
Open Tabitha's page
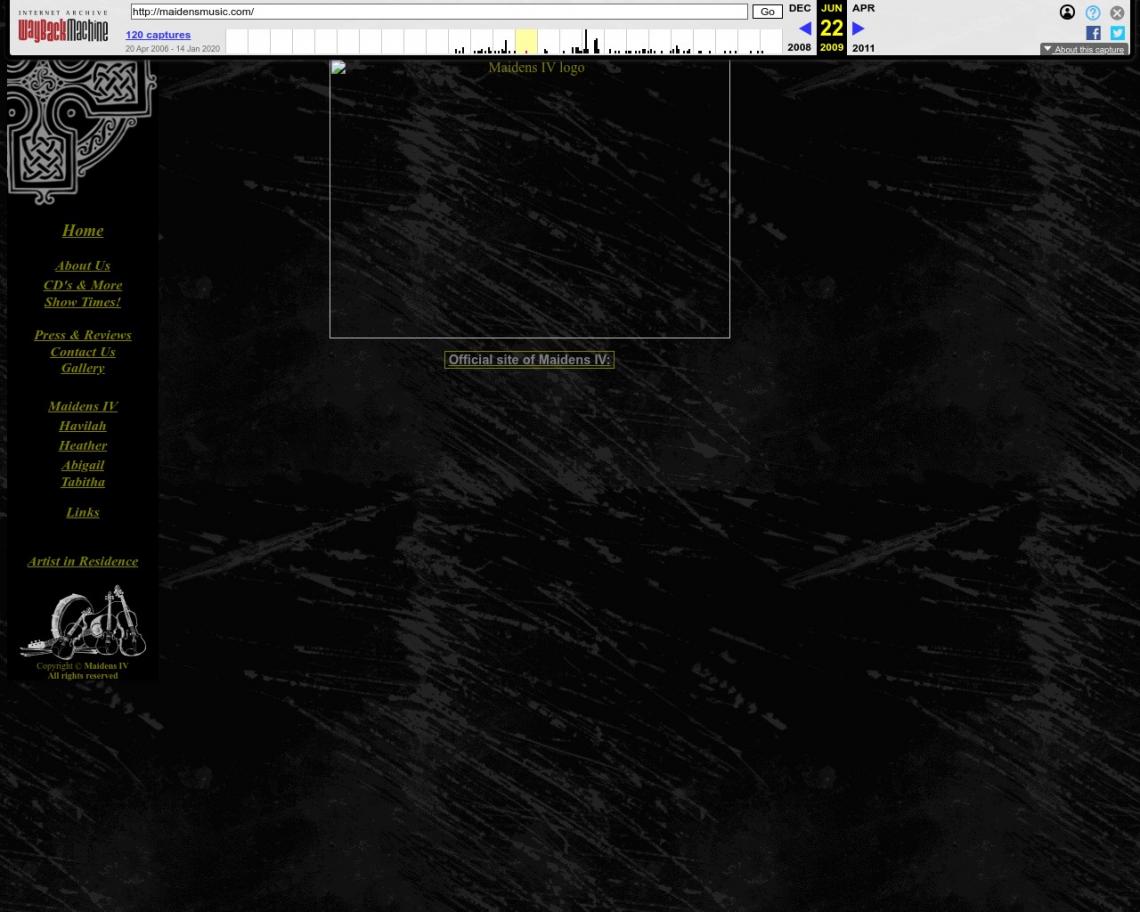tap(82, 481)
